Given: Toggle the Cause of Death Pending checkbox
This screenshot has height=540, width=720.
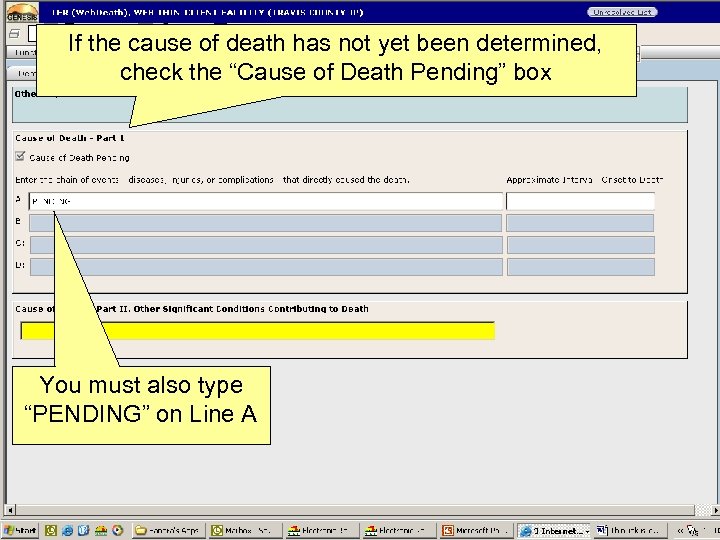Looking at the screenshot, I should (x=20, y=156).
